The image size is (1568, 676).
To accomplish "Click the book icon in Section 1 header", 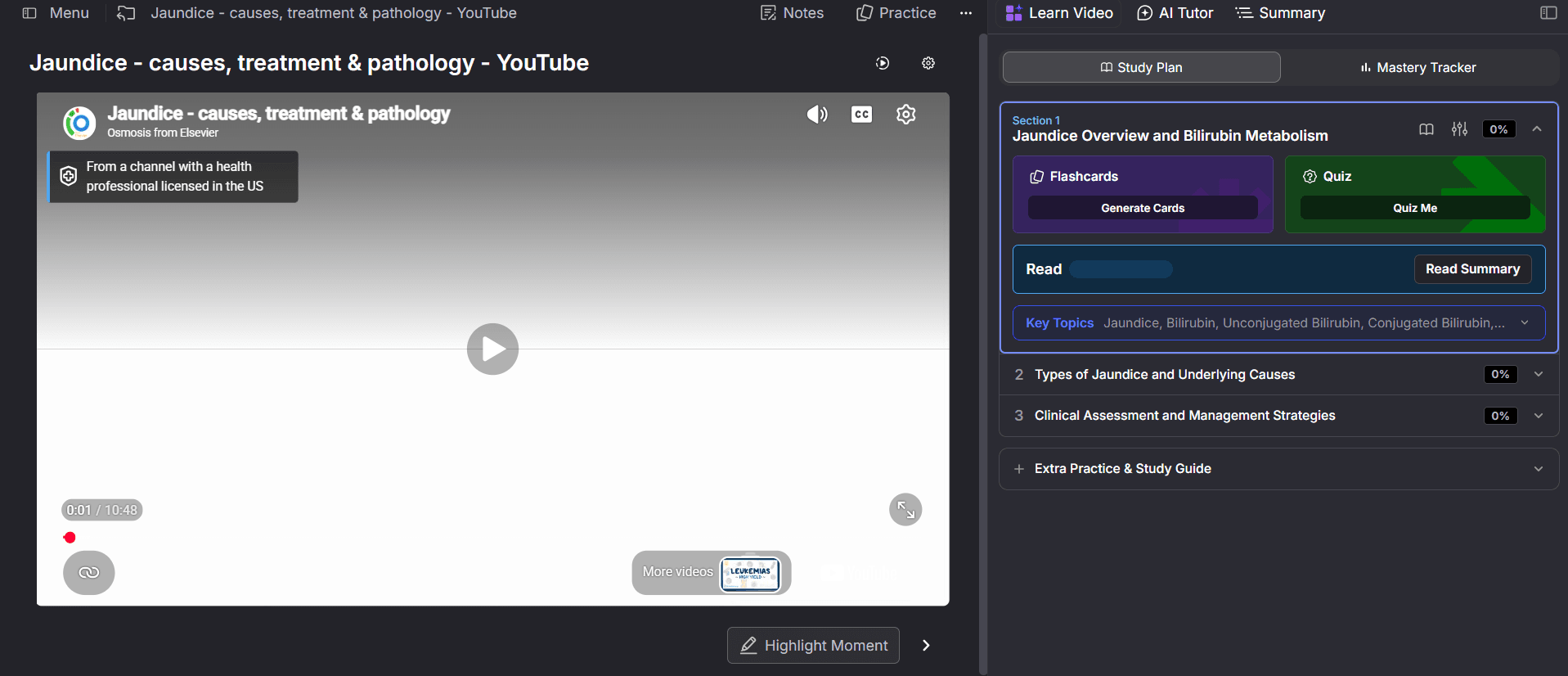I will pos(1426,129).
